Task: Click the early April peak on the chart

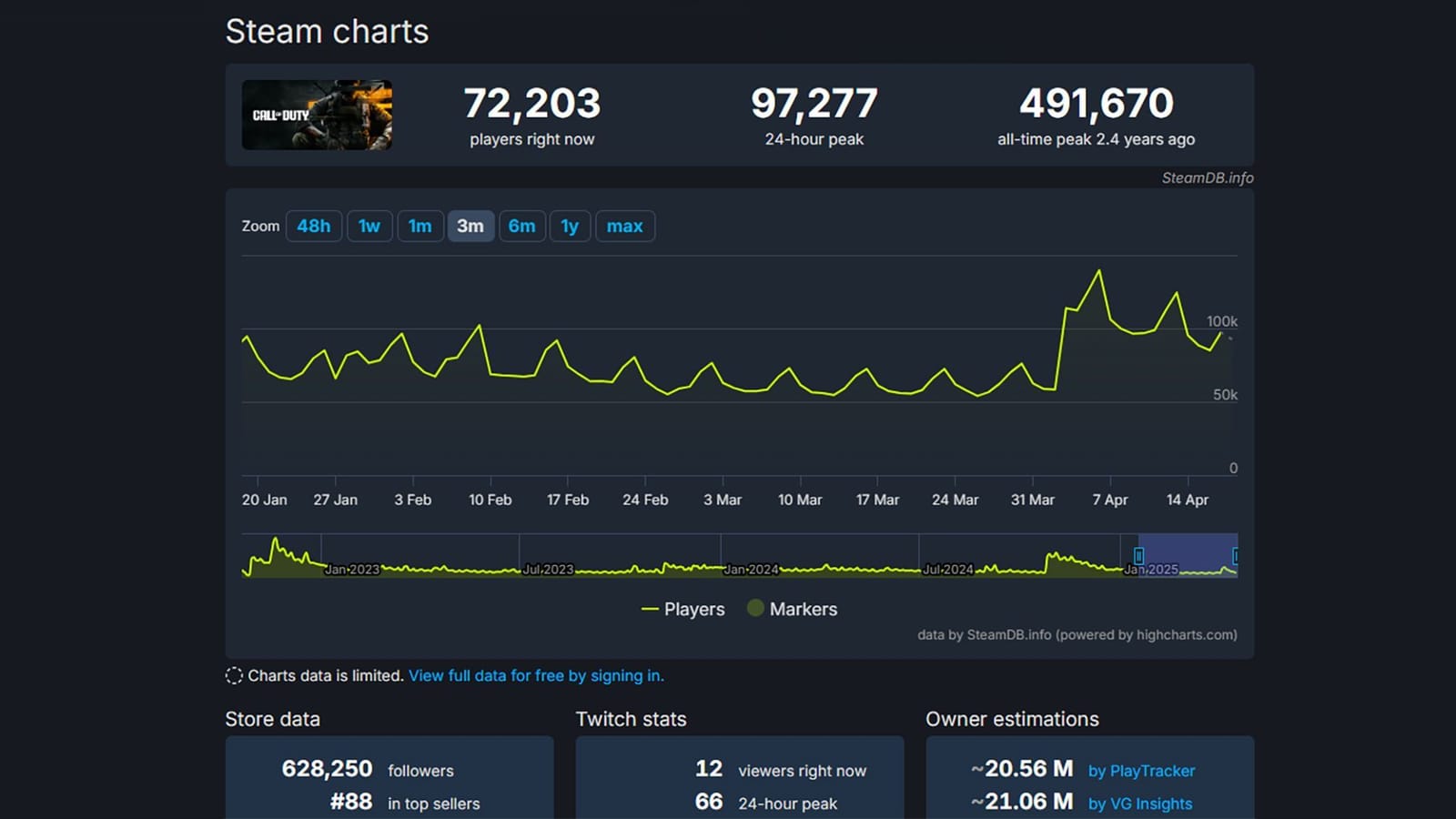Action: tap(1099, 271)
